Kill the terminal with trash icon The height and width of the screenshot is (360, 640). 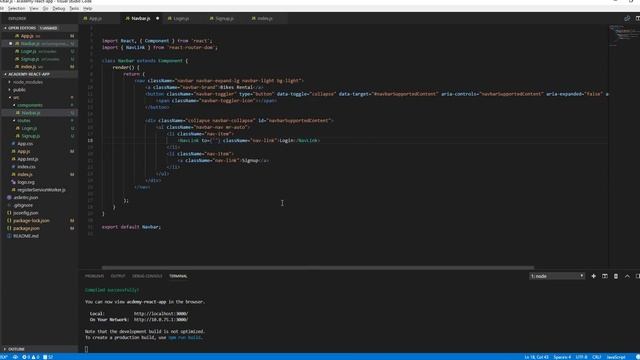coord(616,276)
